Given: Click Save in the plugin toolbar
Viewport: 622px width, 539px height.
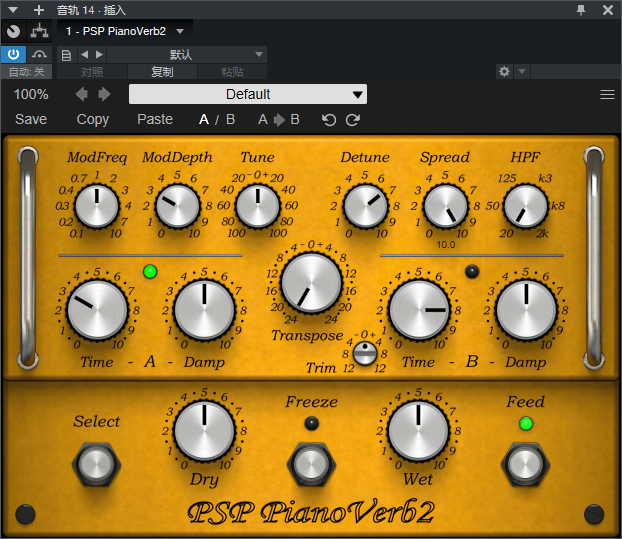Looking at the screenshot, I should tap(31, 119).
